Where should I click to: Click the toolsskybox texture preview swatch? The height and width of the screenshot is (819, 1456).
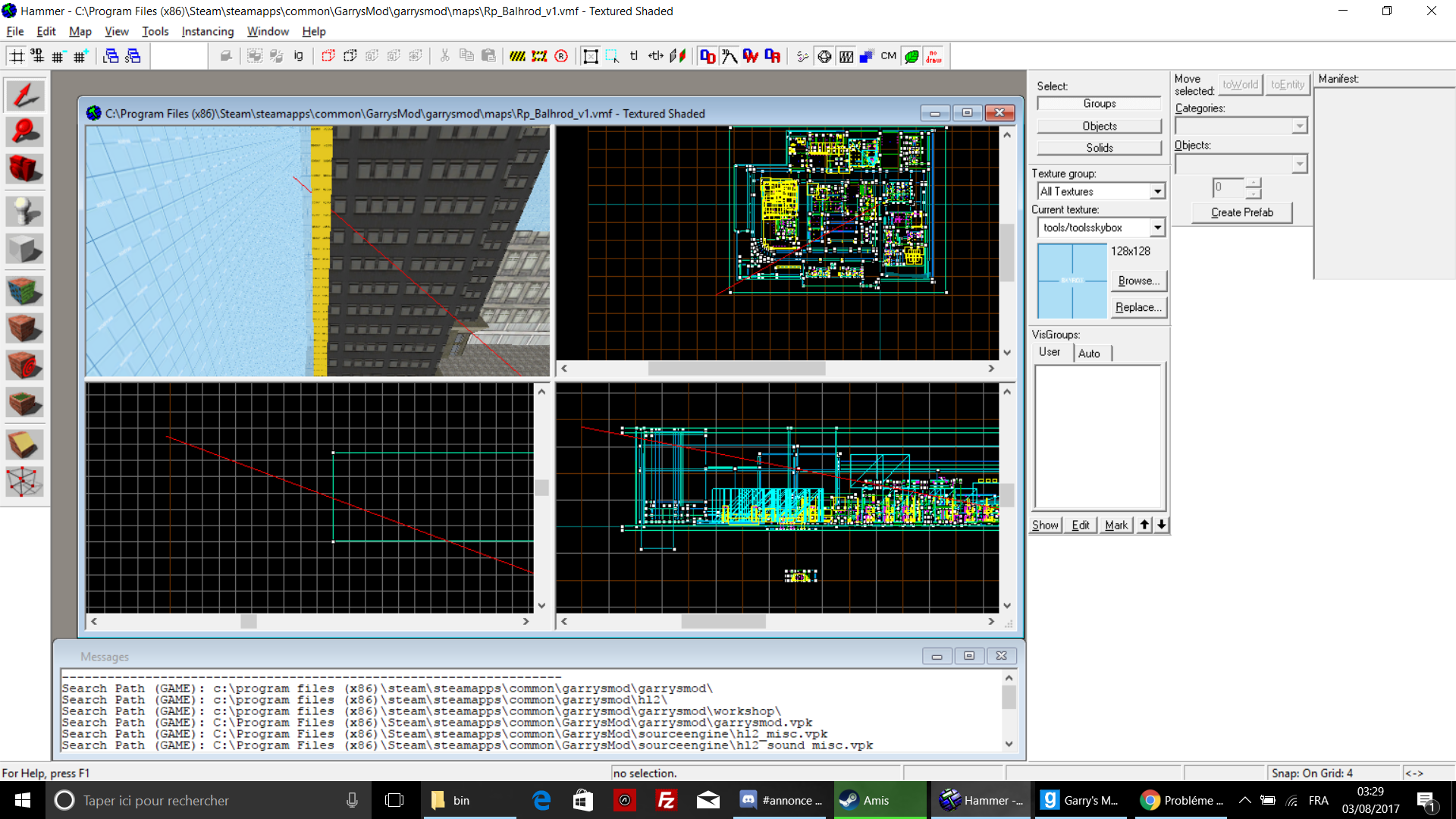tap(1072, 281)
